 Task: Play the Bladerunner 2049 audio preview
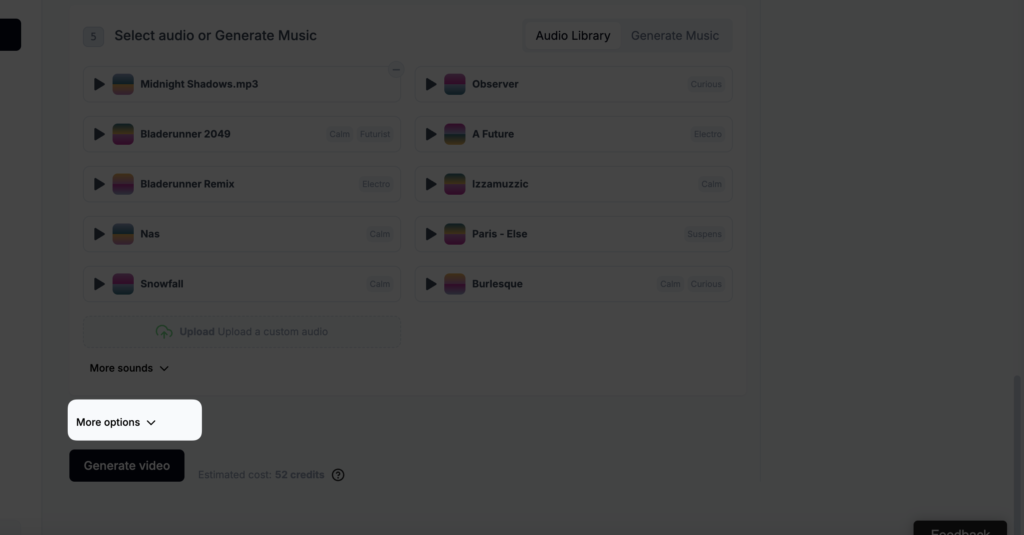(99, 134)
